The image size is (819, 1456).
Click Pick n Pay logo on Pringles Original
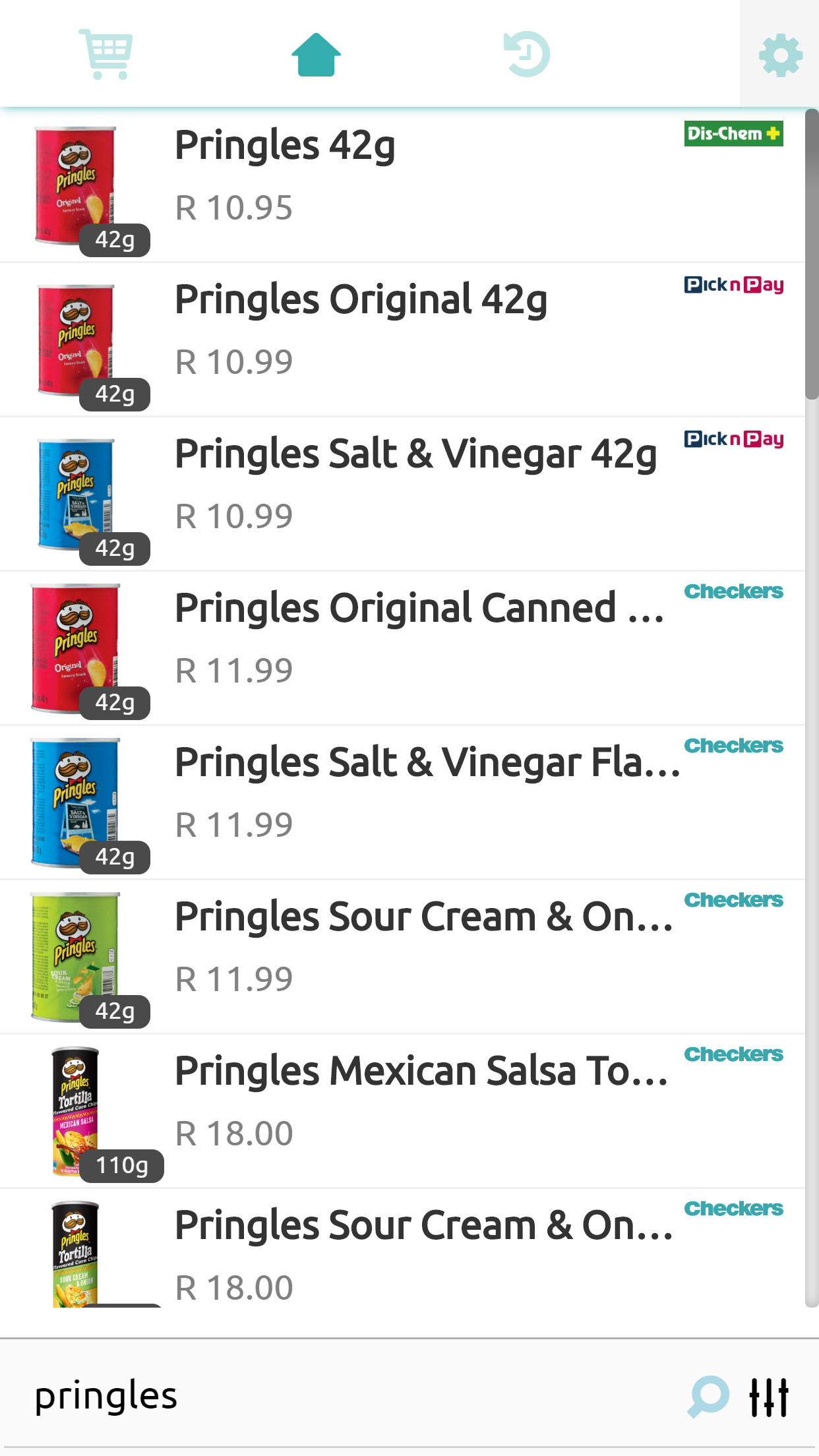pos(733,285)
